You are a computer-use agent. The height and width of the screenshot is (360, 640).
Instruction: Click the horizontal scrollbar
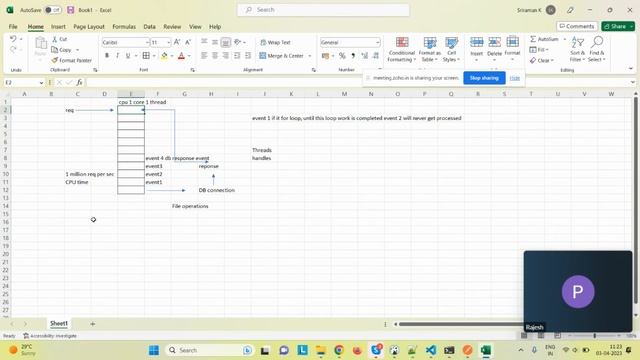coord(461,324)
